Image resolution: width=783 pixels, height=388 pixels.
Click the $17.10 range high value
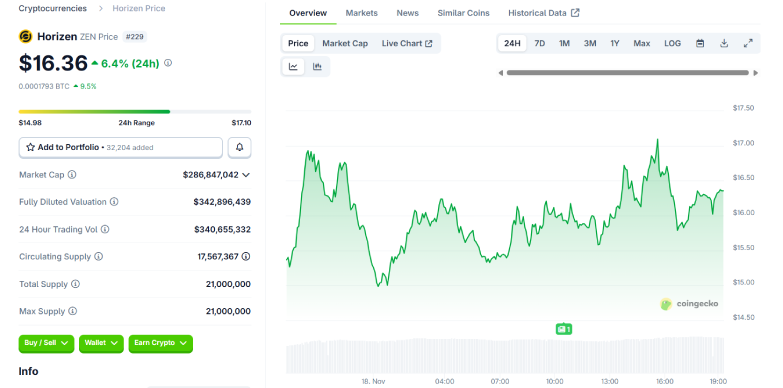241,123
